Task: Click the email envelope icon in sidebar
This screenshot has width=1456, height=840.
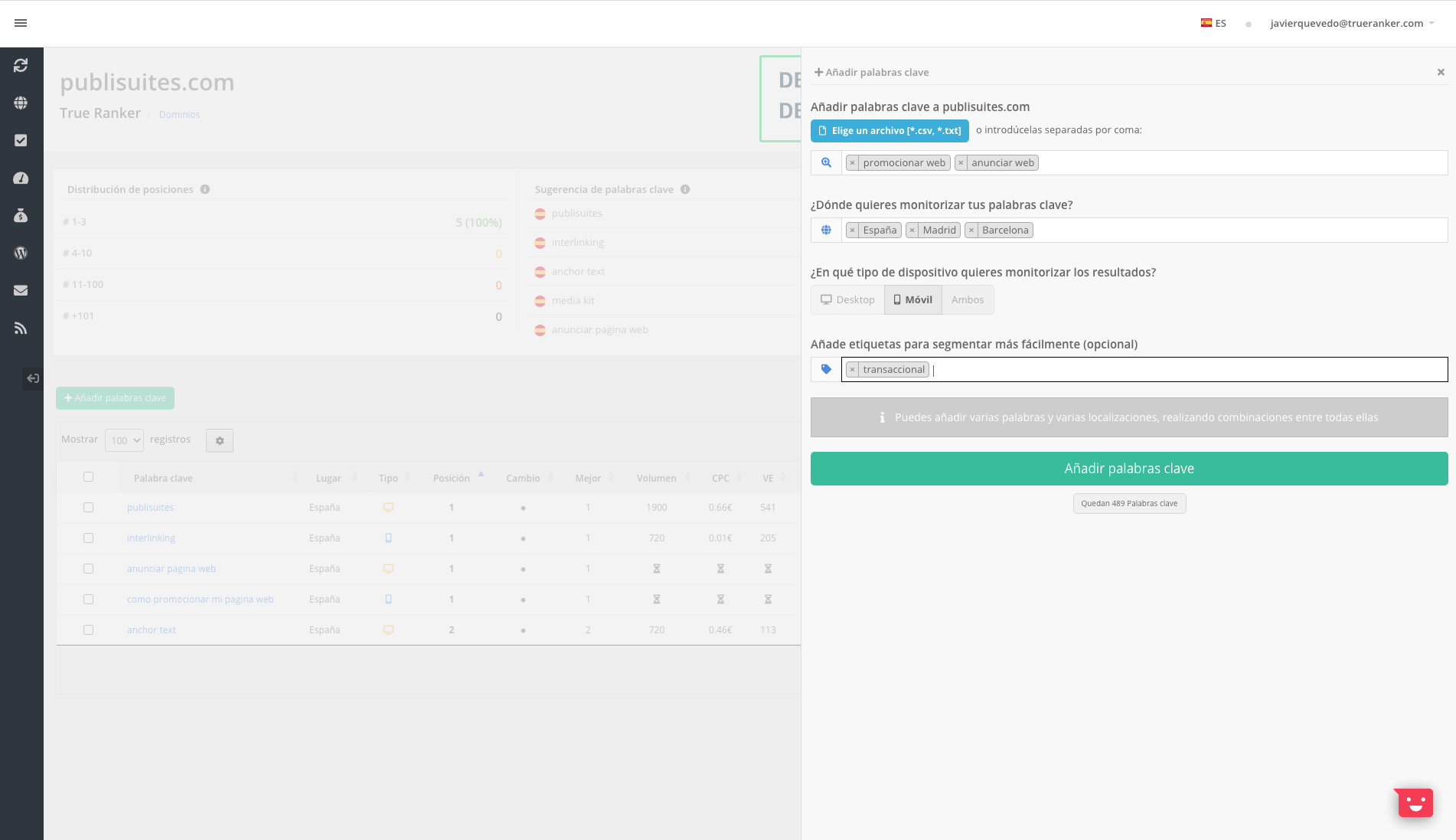Action: pyautogui.click(x=21, y=289)
